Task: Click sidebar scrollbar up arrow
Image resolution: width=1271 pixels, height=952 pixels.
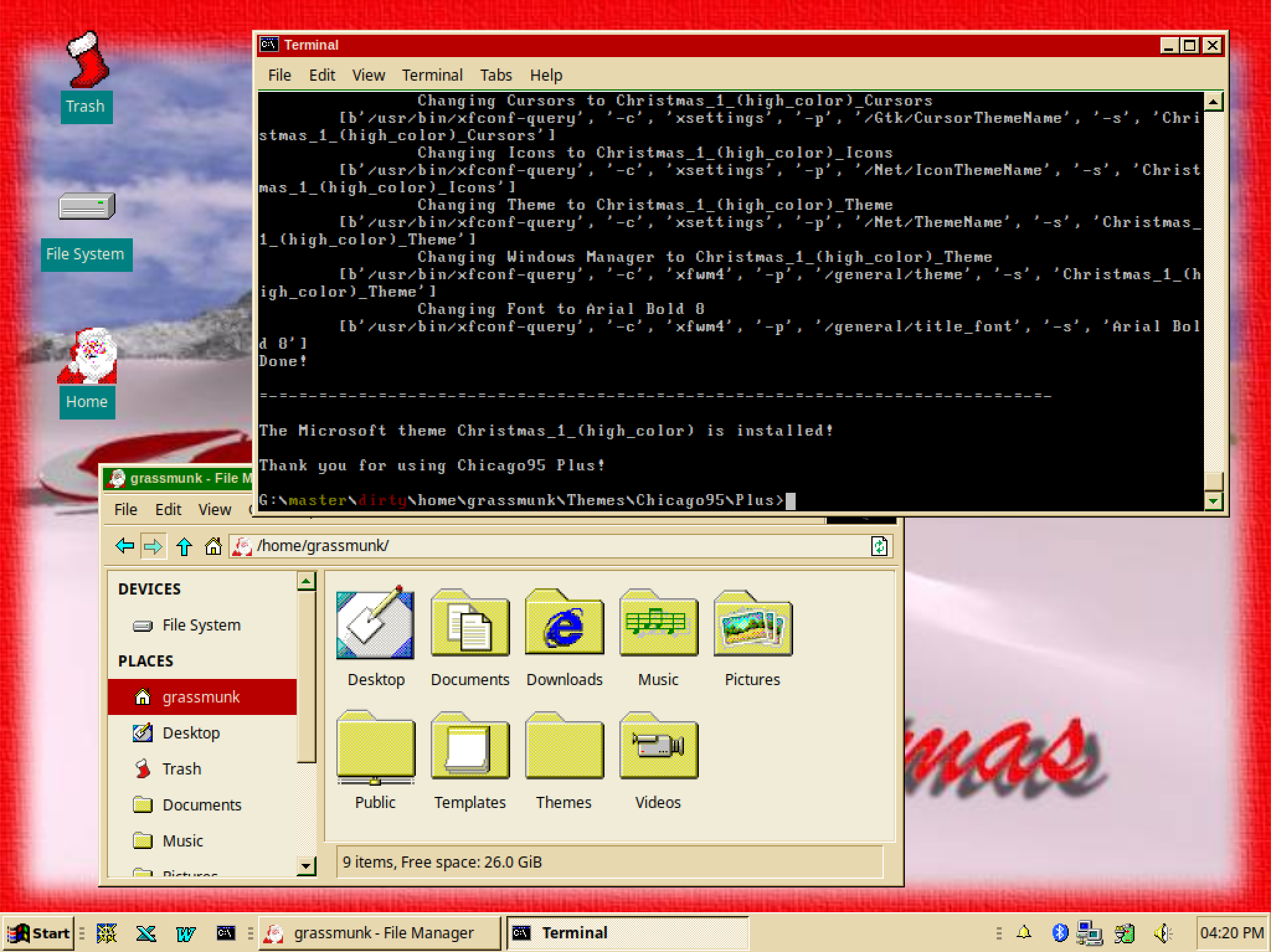Action: 306,582
